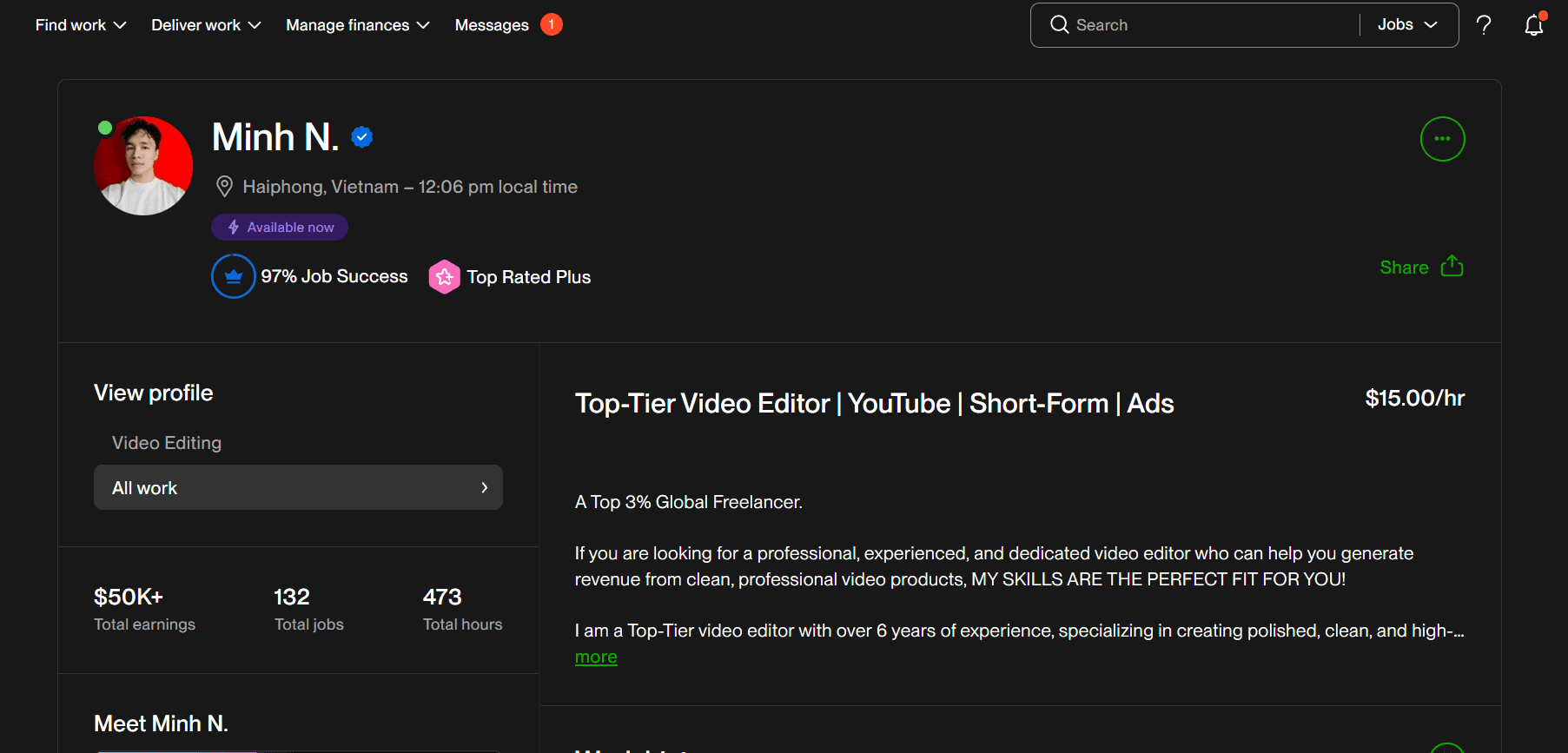Open the Jobs search category dropdown
The width and height of the screenshot is (1568, 753).
pos(1406,24)
